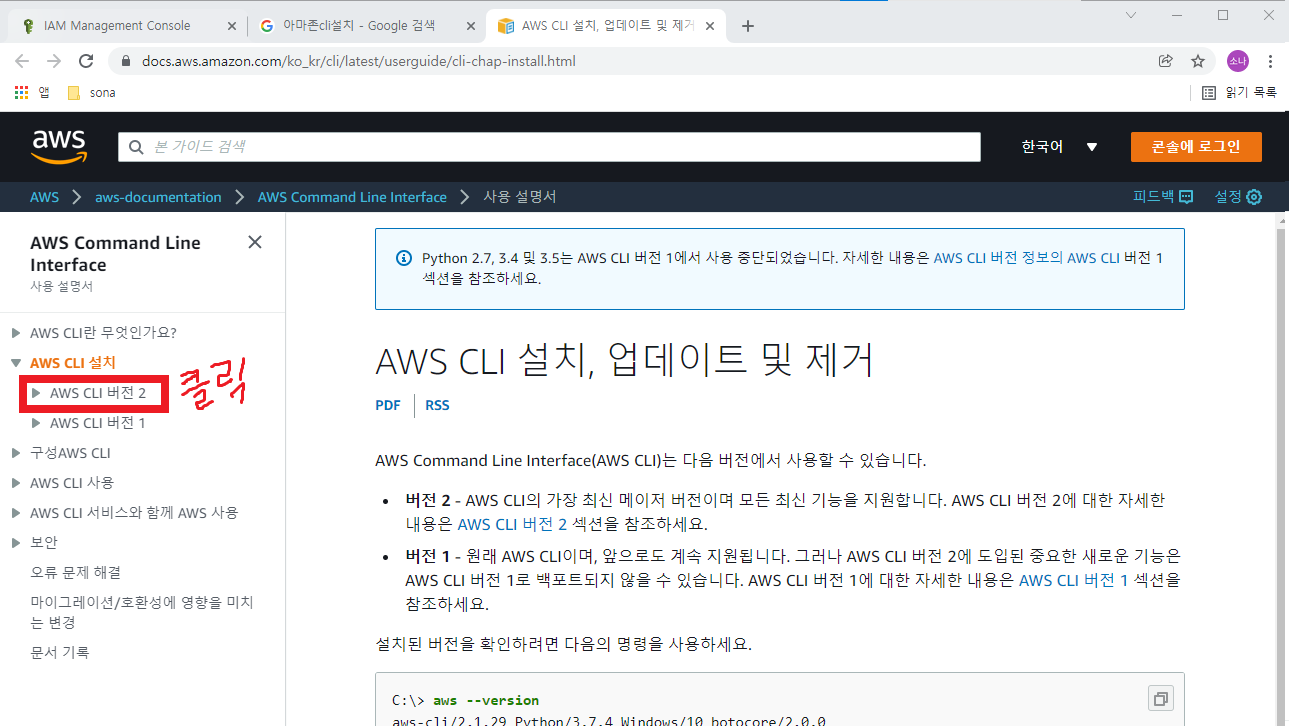Screen dimensions: 1289x726
Task: Click the site lock icon in address bar
Action: pos(126,61)
